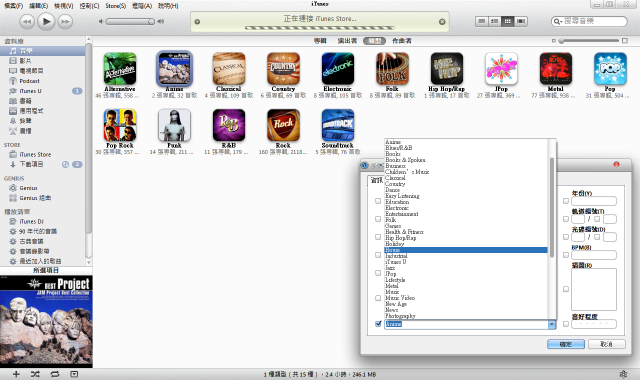The image size is (640, 380).
Task: Check the checkbox beside the Folk row
Action: point(378,219)
